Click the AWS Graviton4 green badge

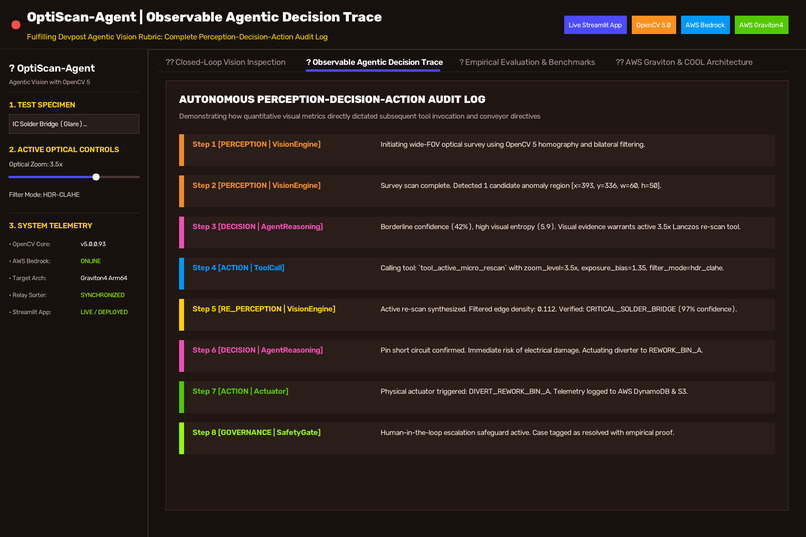pos(761,25)
